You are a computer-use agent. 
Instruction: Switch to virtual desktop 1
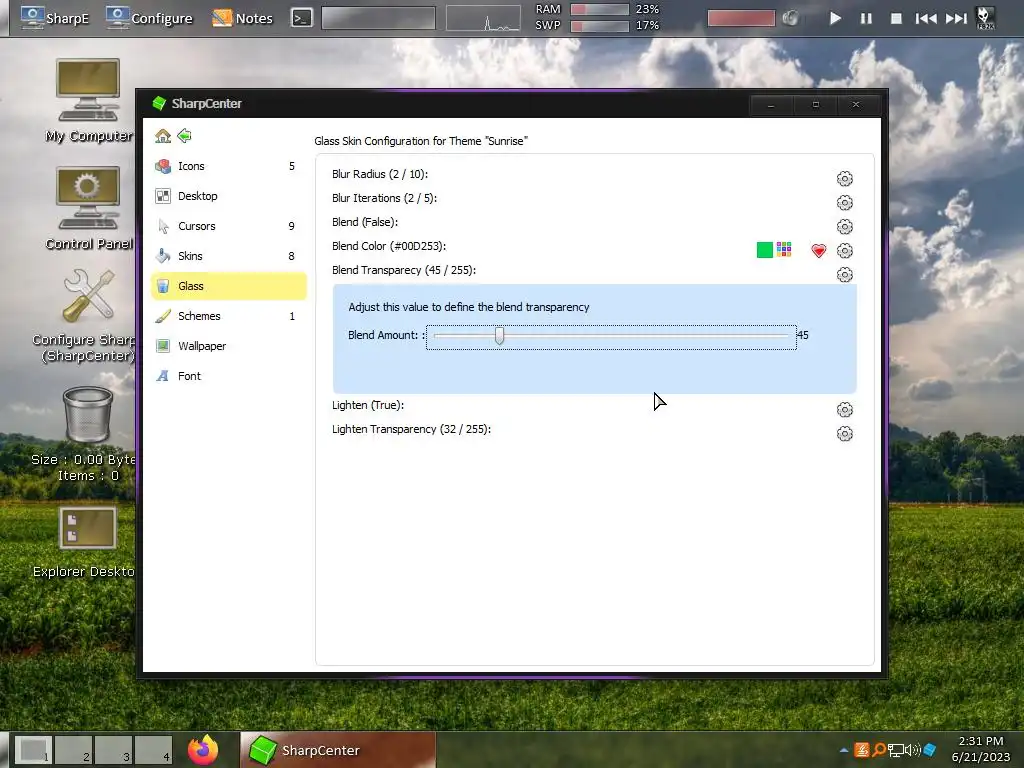(x=33, y=750)
